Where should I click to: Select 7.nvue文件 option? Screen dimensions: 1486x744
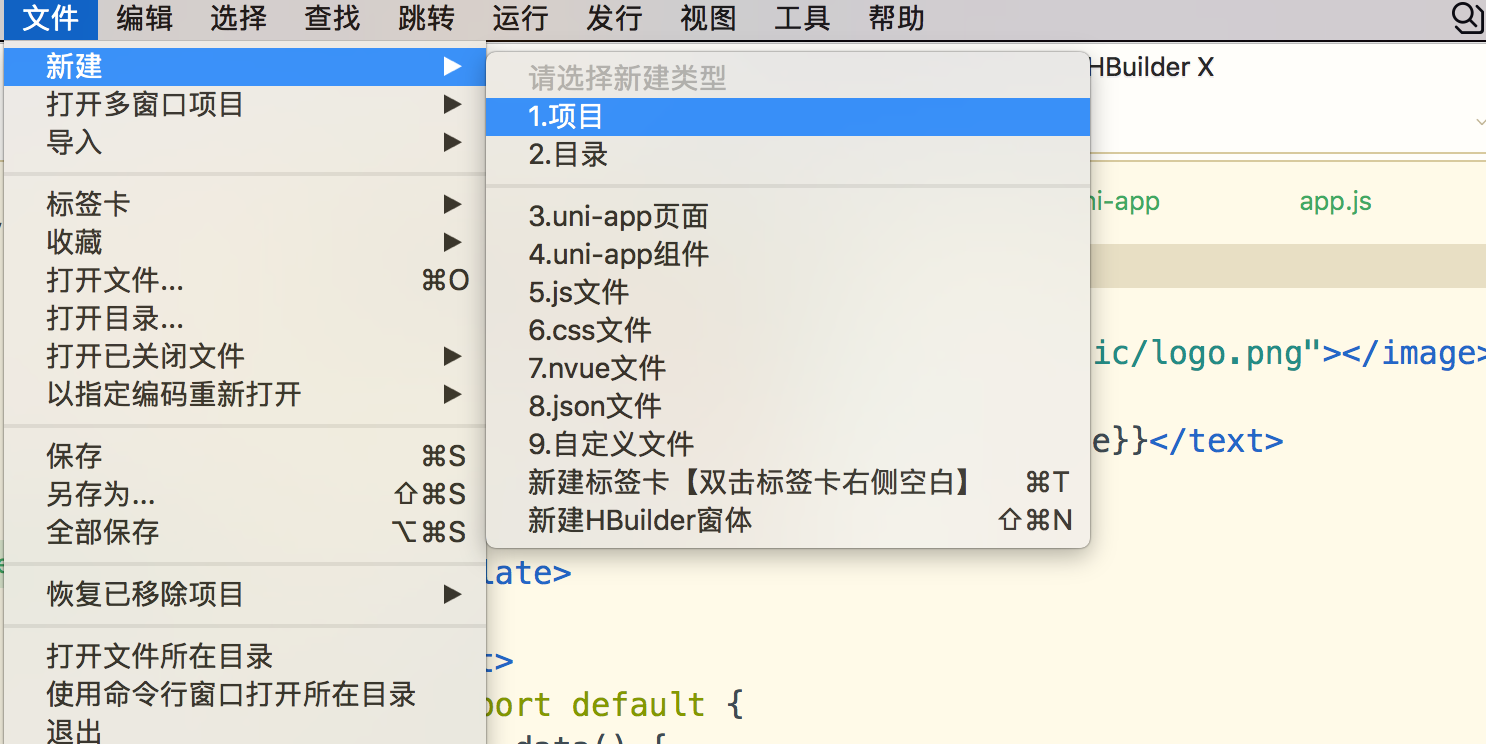788,369
